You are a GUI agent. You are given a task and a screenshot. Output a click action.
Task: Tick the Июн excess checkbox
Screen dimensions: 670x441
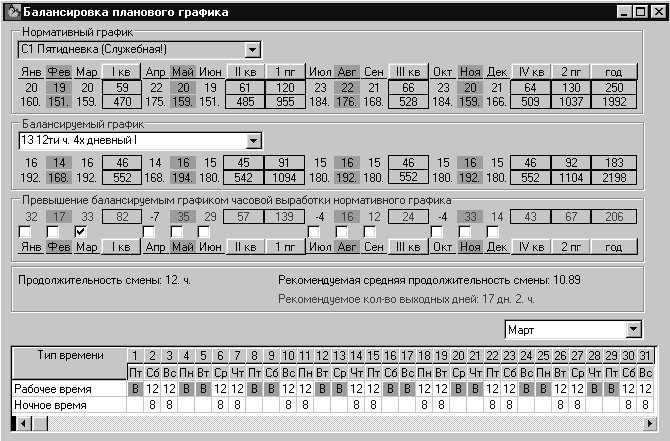point(204,232)
